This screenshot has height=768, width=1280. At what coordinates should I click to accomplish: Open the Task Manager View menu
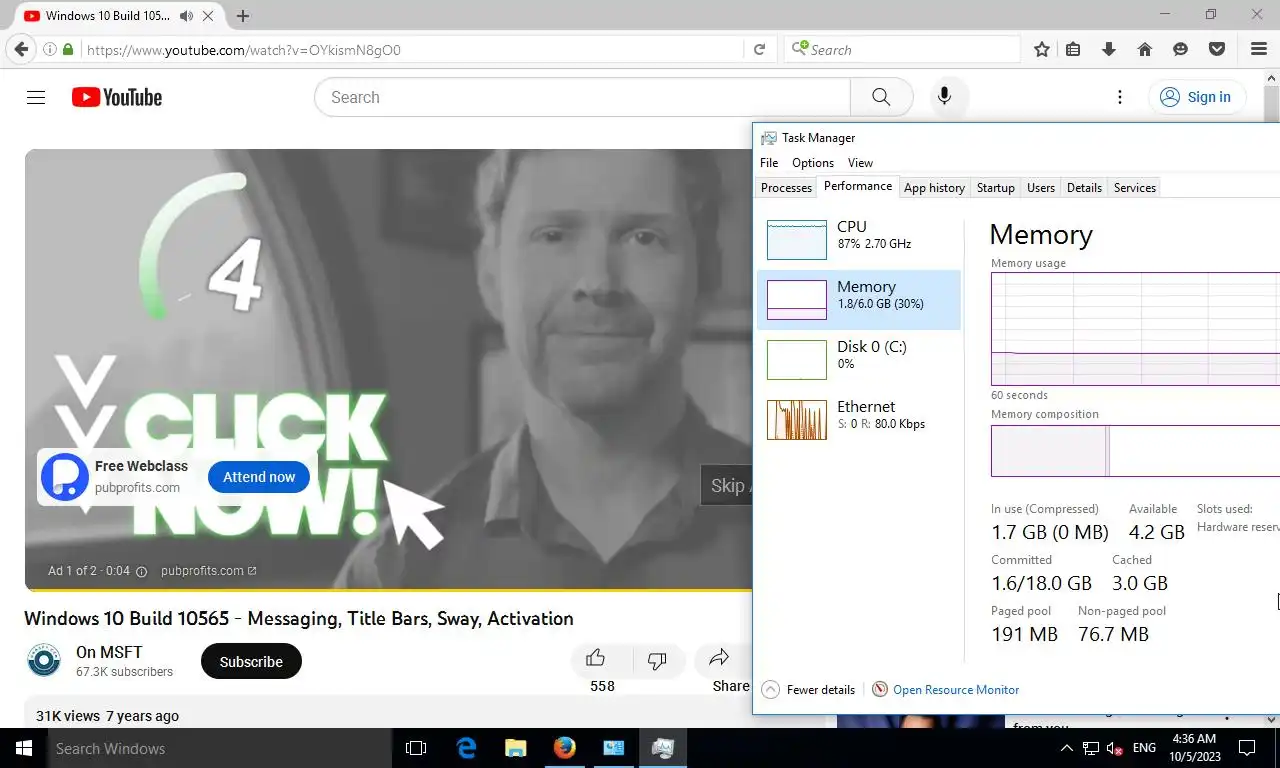pyautogui.click(x=860, y=163)
